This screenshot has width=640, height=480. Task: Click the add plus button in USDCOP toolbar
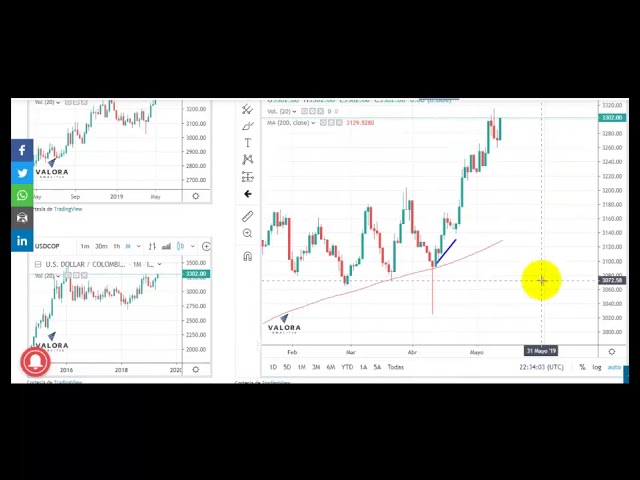[x=206, y=246]
